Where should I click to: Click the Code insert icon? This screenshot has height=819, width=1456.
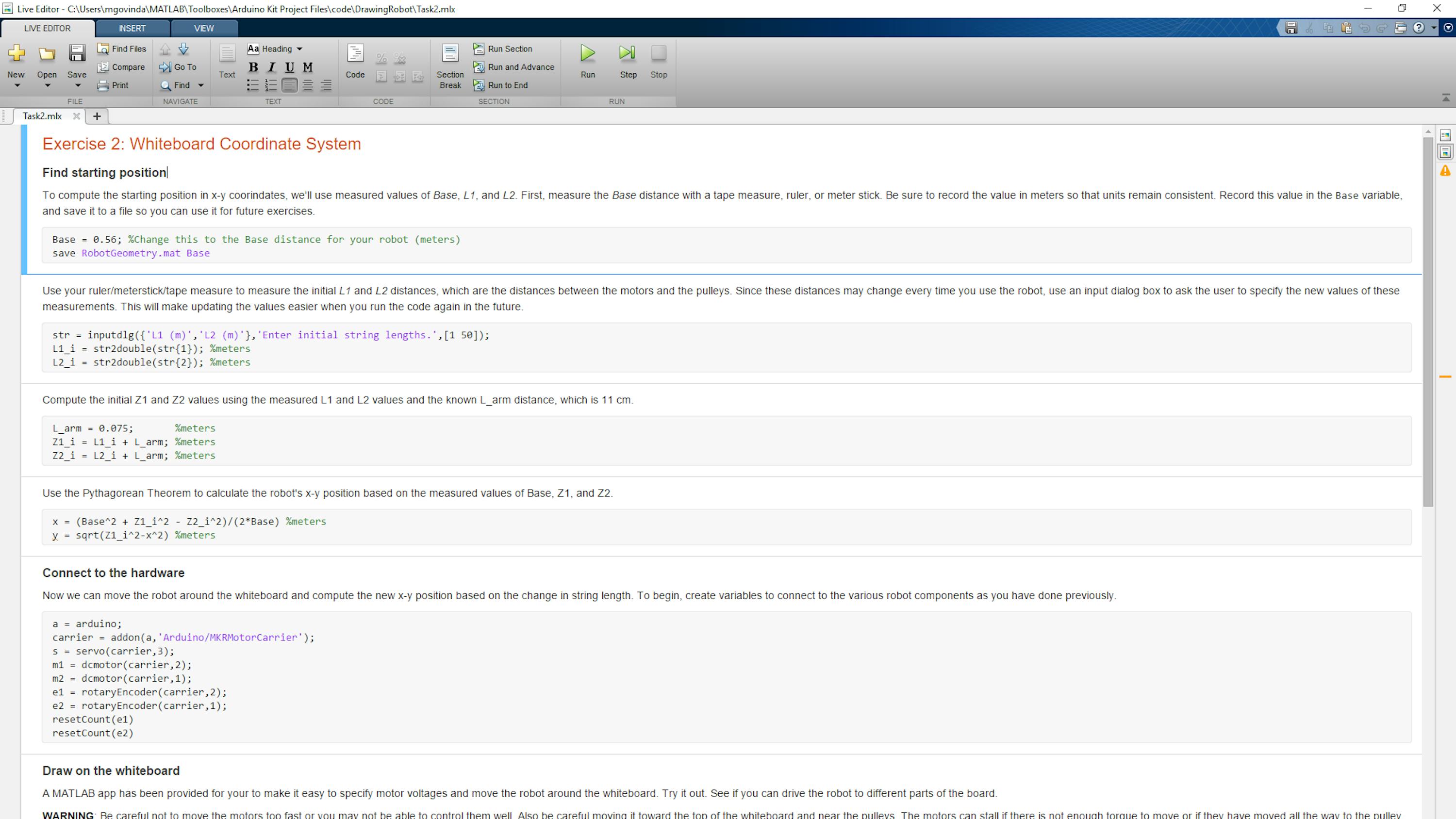(355, 54)
